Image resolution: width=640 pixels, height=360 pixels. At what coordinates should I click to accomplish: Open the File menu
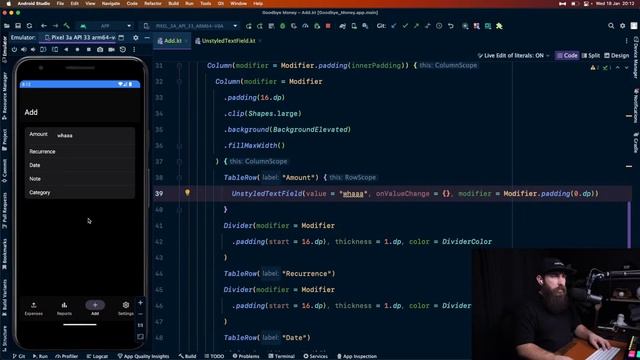coord(60,3)
